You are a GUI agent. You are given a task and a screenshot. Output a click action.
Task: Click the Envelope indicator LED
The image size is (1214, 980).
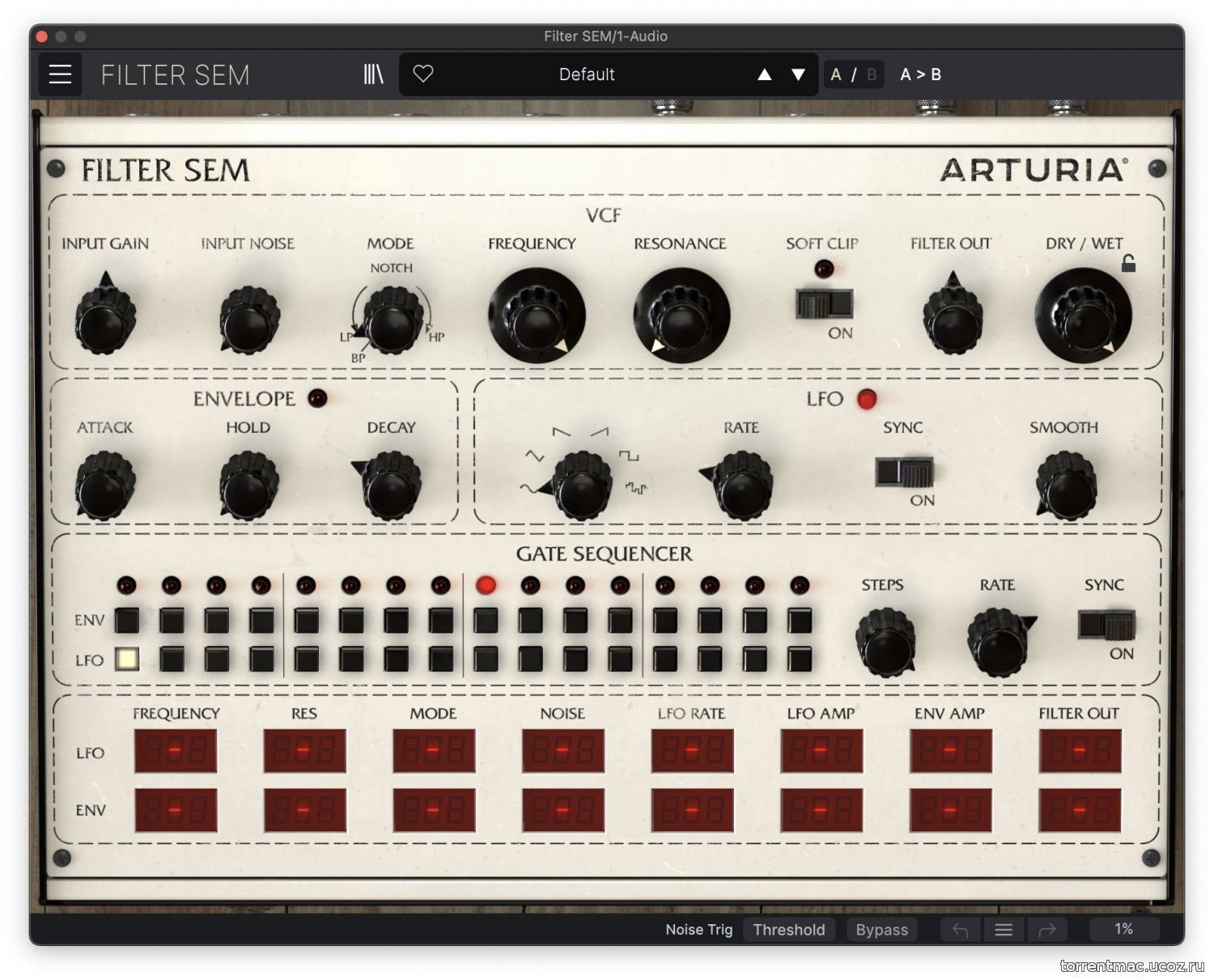317,398
